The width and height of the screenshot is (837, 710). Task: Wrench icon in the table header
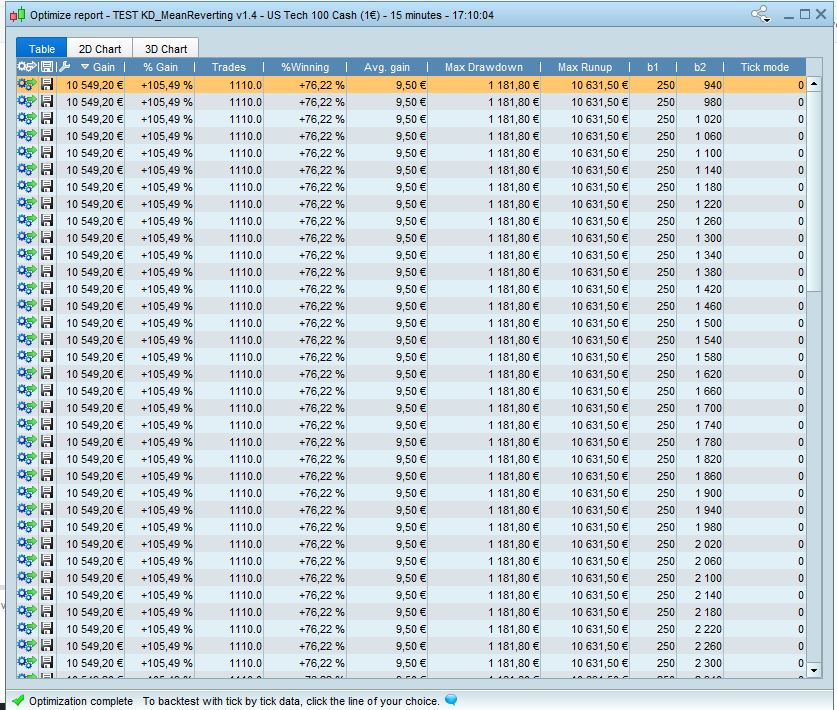(64, 67)
